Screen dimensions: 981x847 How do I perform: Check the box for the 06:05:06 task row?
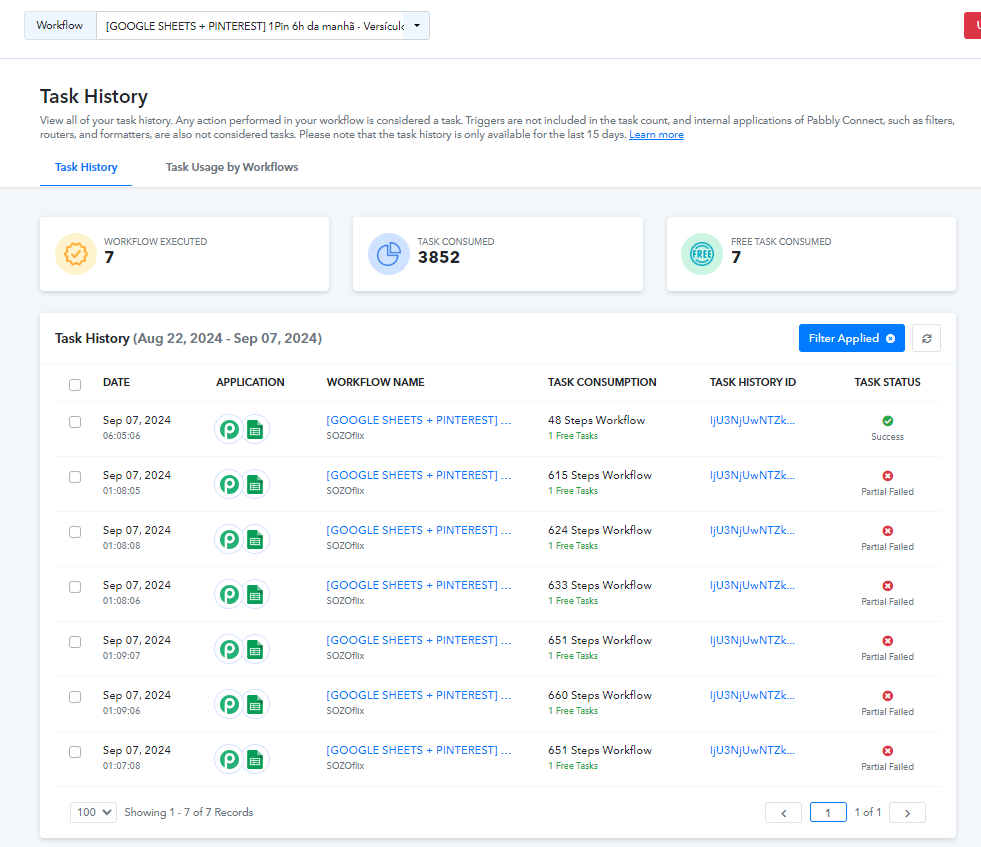pyautogui.click(x=75, y=422)
